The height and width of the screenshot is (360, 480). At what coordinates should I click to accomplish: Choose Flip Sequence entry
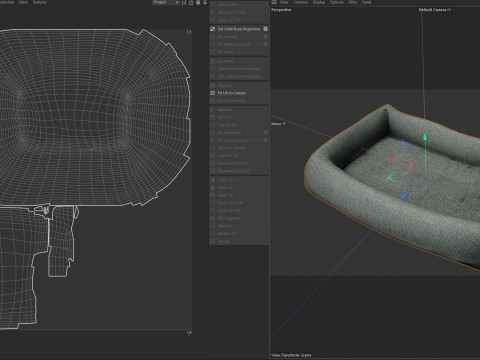[239, 218]
